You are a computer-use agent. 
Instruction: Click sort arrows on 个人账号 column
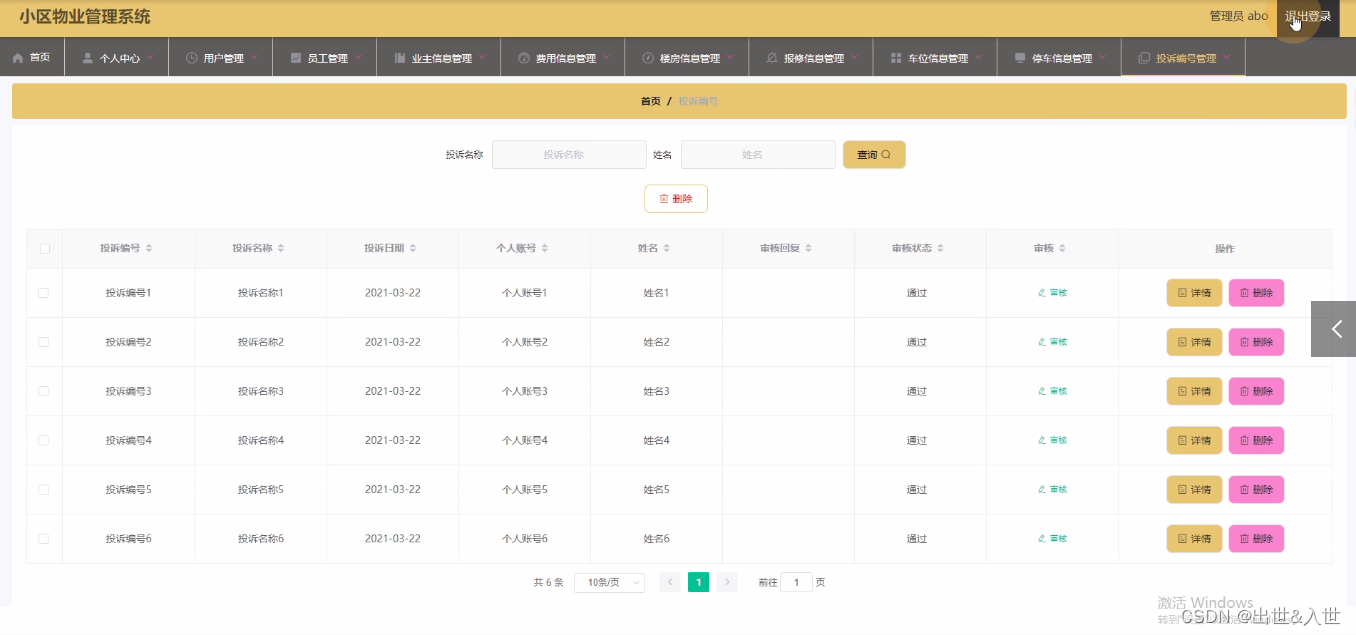545,248
